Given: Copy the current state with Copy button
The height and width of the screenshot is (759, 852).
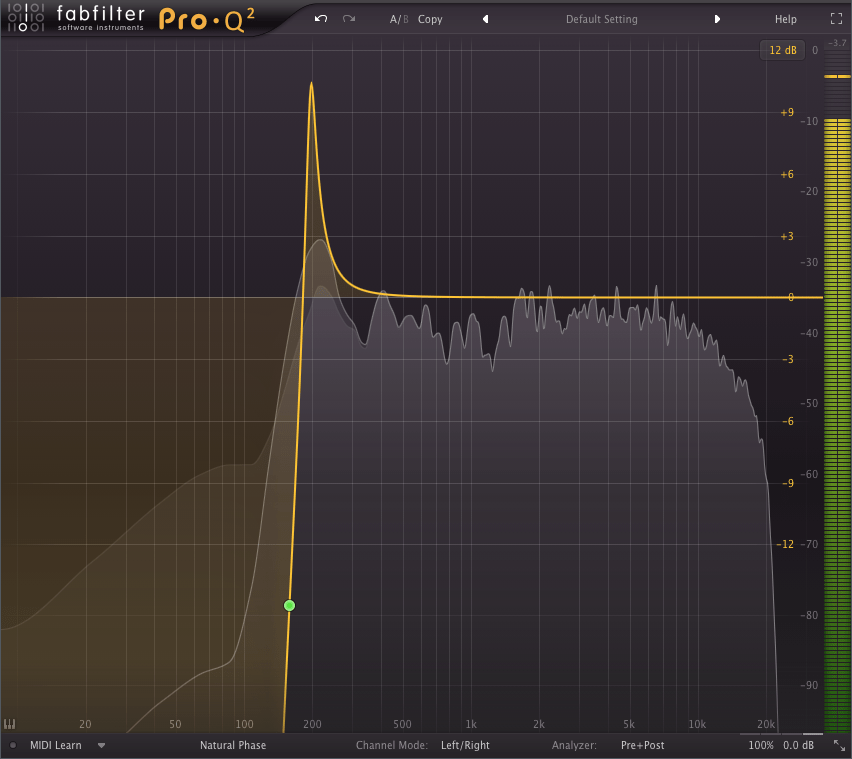Looking at the screenshot, I should click(x=430, y=19).
